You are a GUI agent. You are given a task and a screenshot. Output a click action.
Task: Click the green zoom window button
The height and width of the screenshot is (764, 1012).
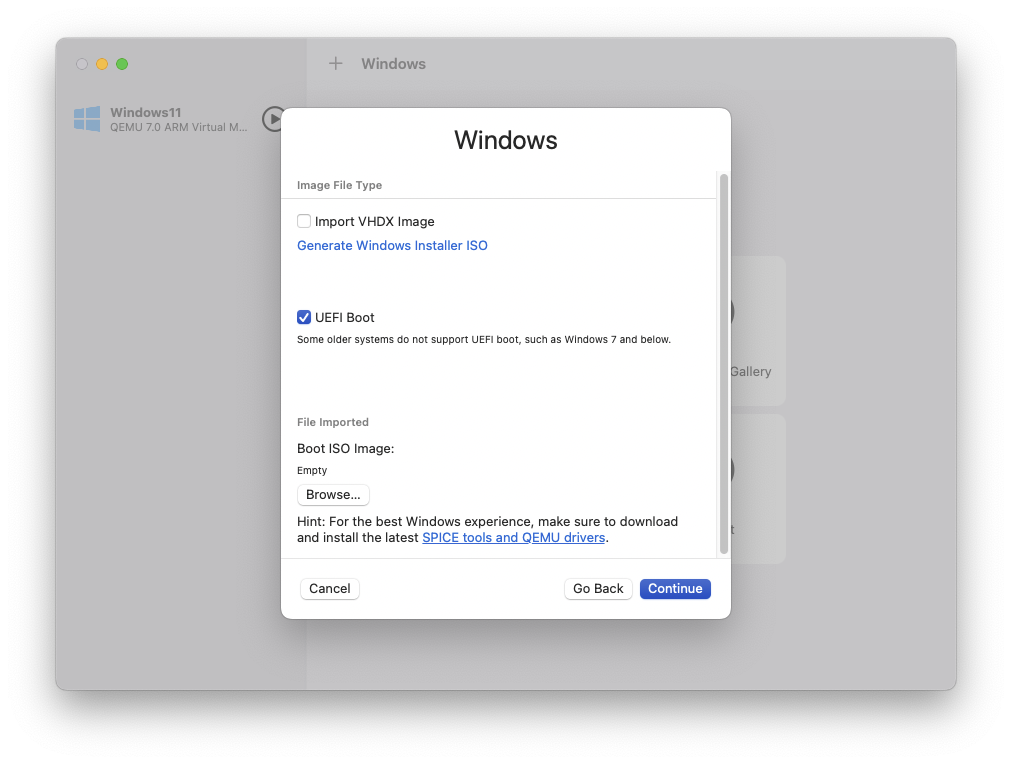[x=122, y=64]
